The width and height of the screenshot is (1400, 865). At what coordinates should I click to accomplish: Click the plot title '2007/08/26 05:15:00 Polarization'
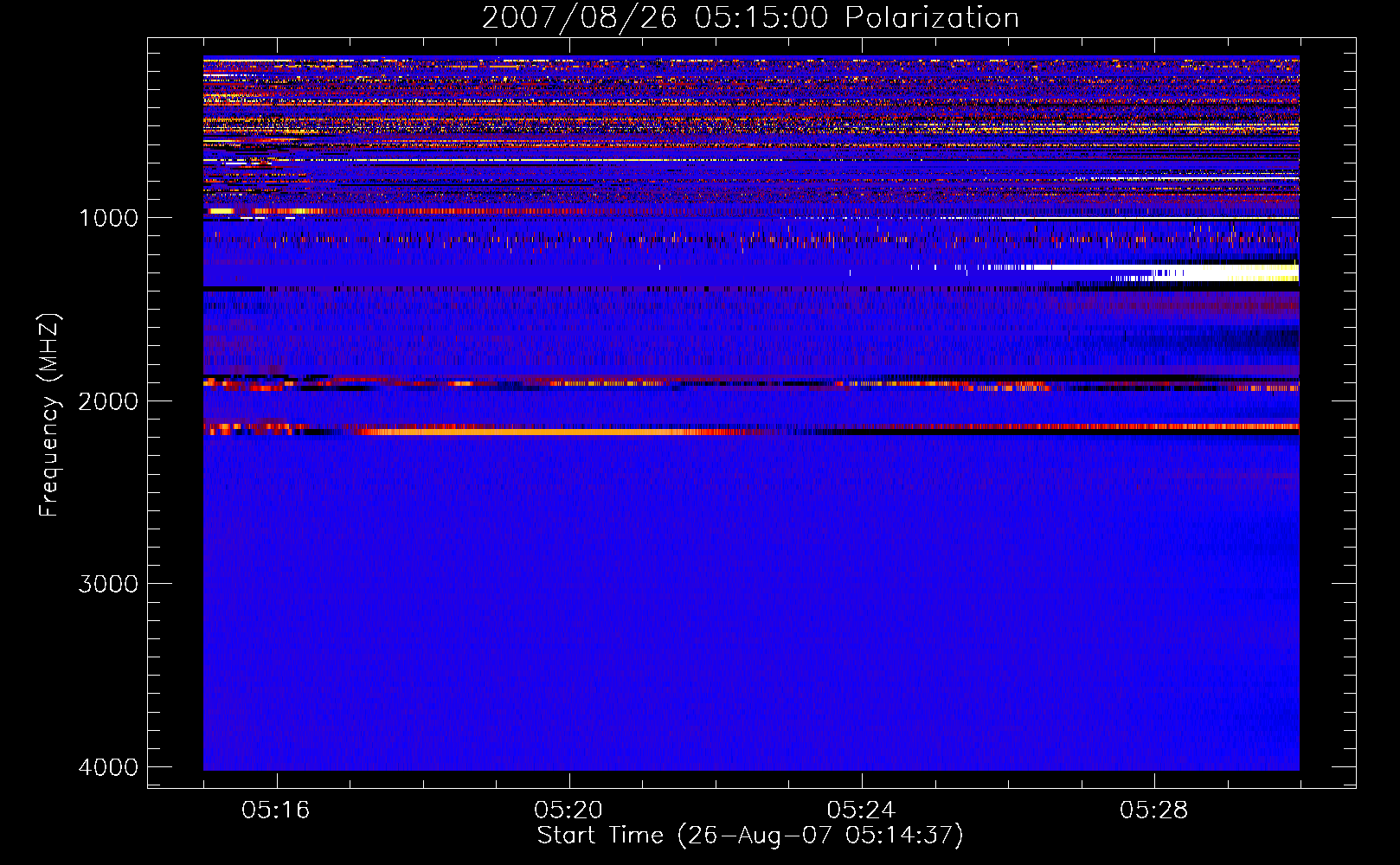[750, 17]
